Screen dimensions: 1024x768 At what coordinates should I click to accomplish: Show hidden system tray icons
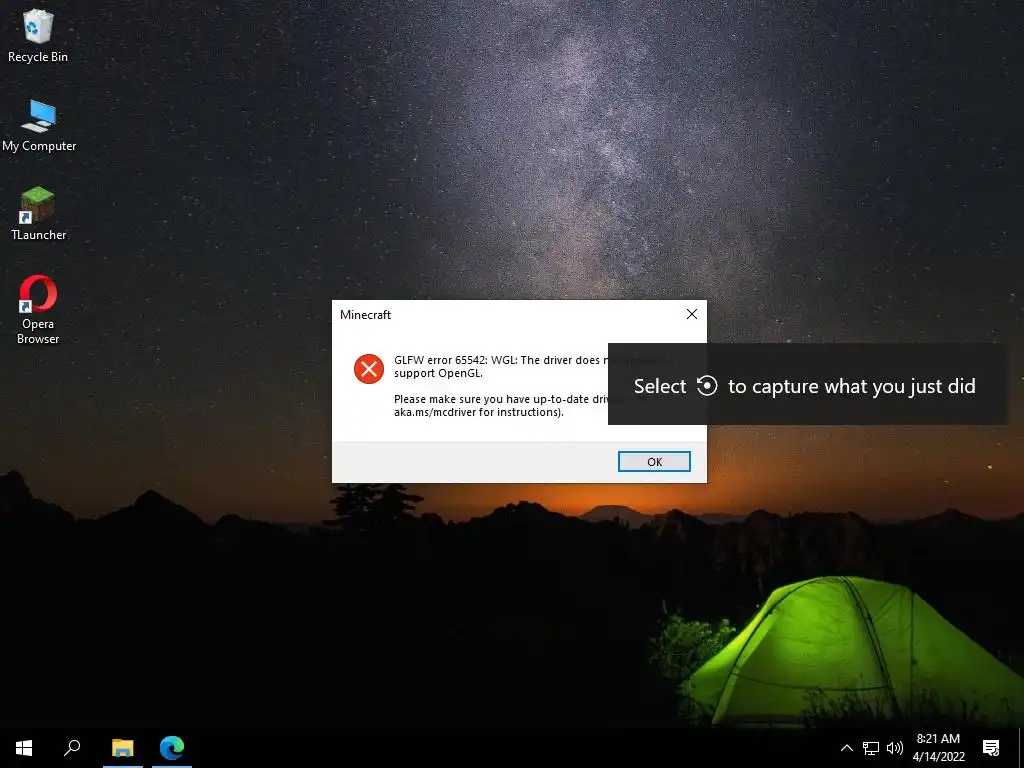click(846, 748)
